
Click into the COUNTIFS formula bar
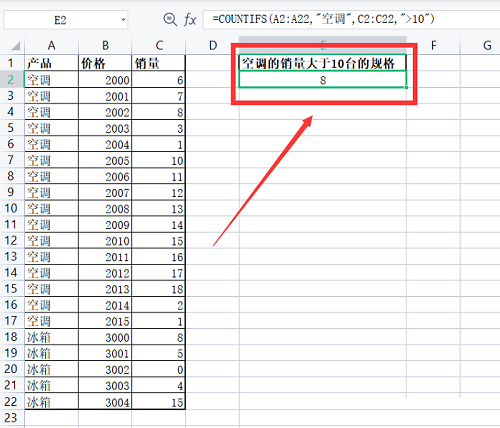coord(351,19)
